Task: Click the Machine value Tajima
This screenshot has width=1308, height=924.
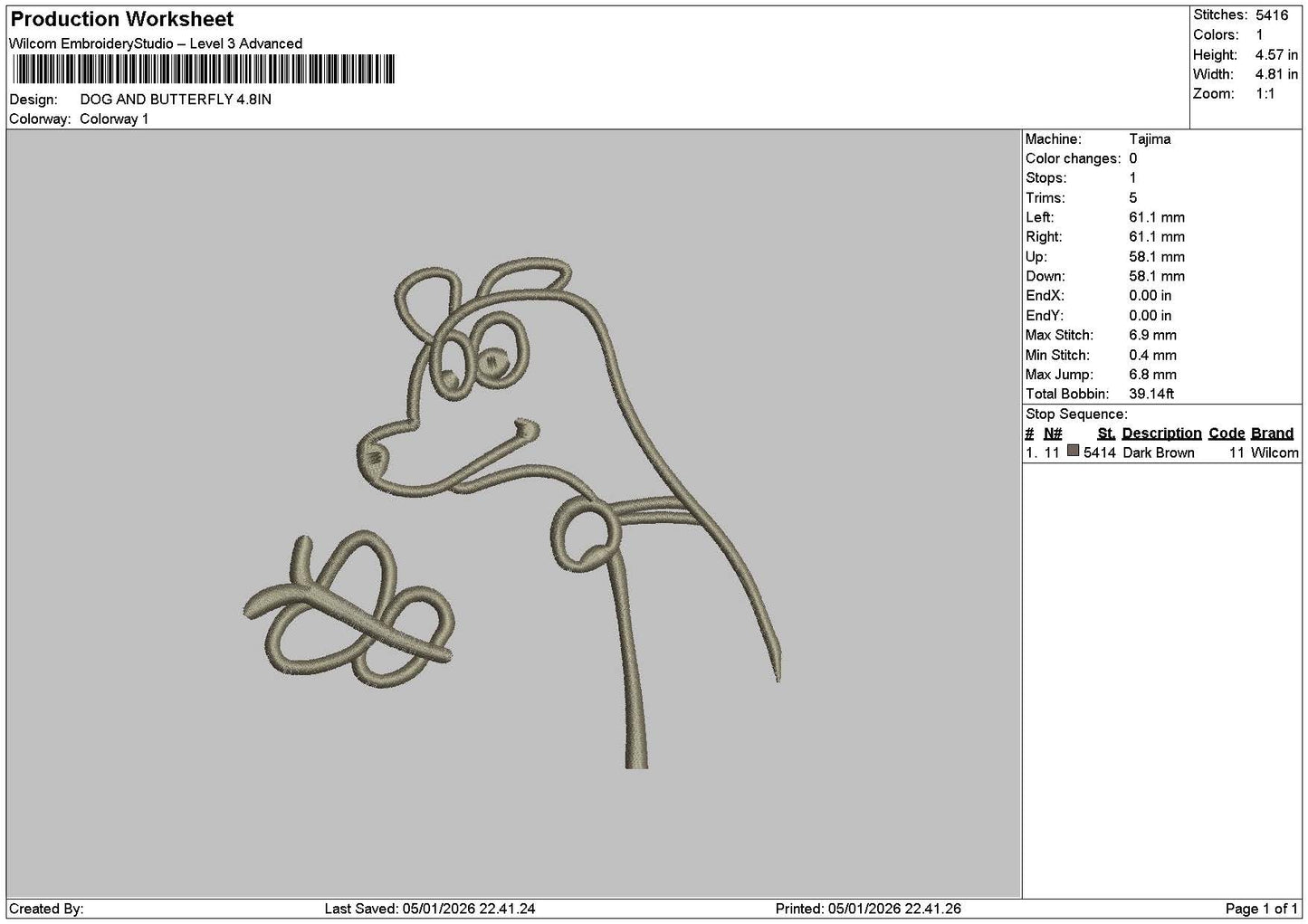Action: [x=1150, y=139]
